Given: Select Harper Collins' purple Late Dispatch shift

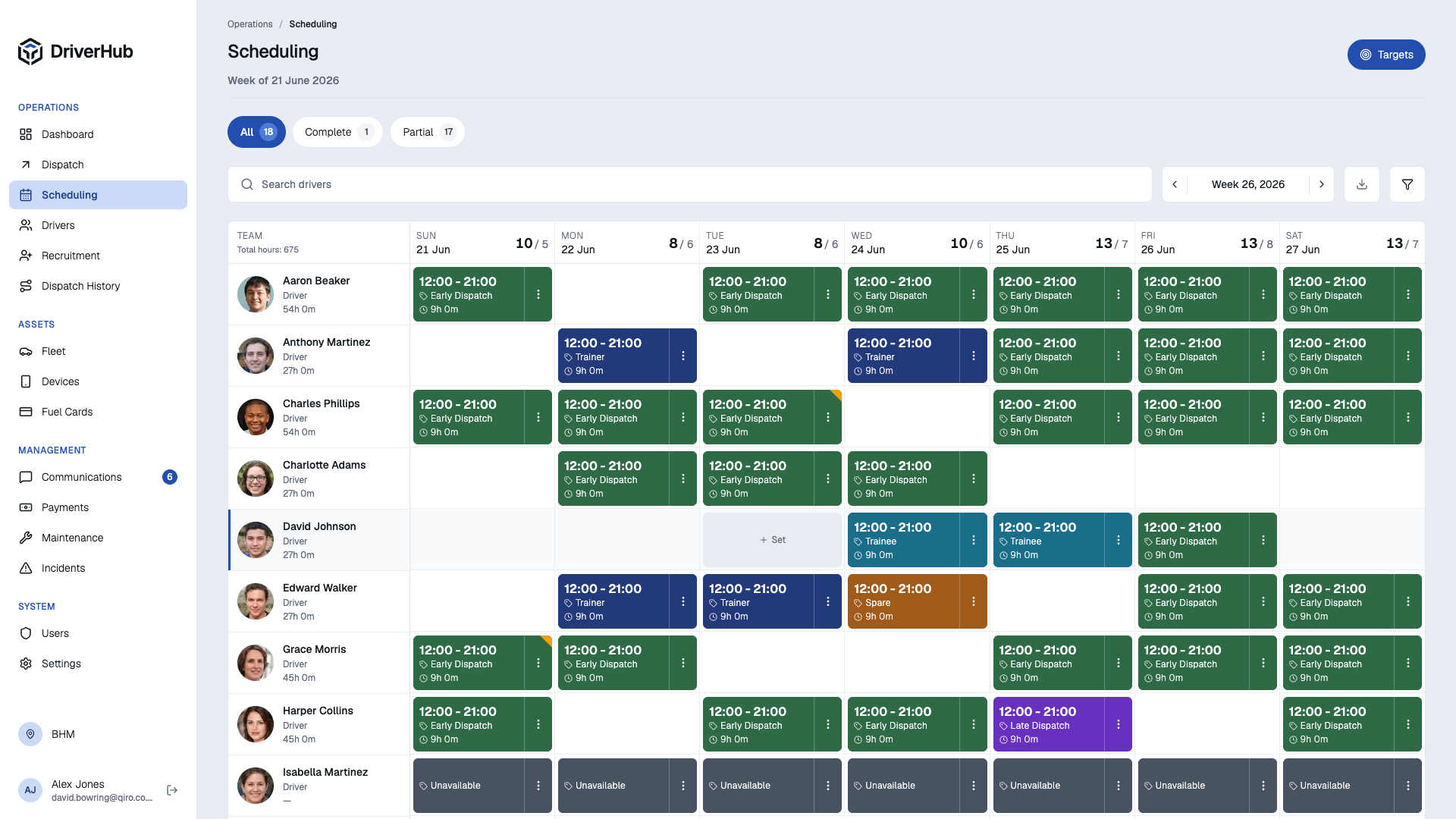Looking at the screenshot, I should point(1048,724).
